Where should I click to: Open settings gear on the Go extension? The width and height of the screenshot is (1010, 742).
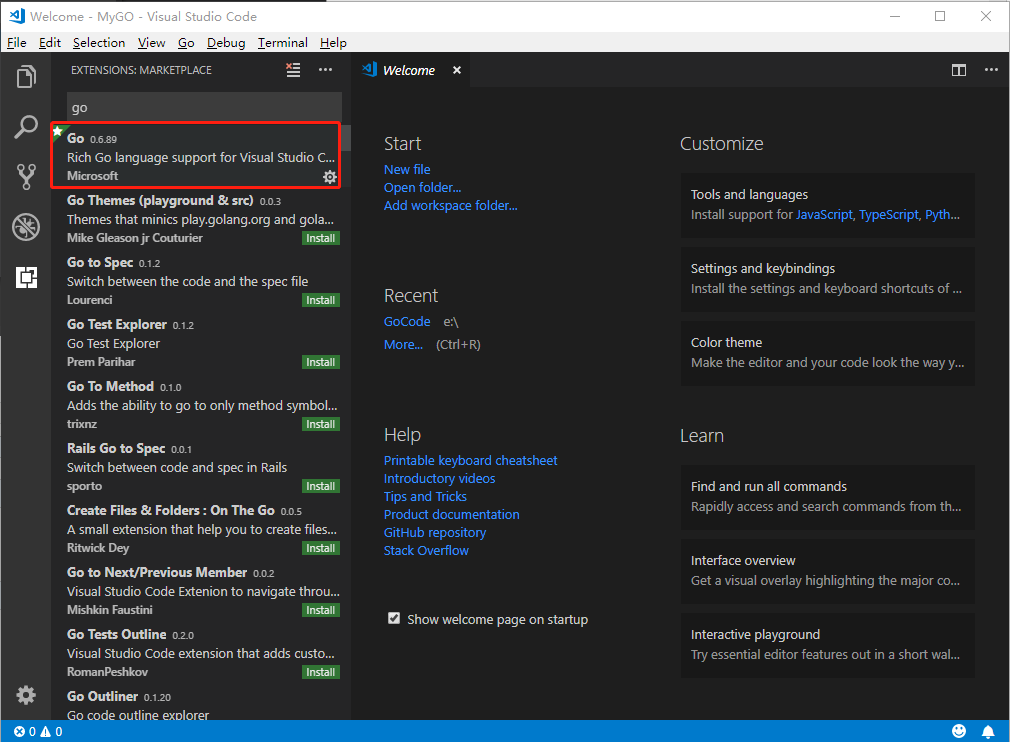(330, 176)
